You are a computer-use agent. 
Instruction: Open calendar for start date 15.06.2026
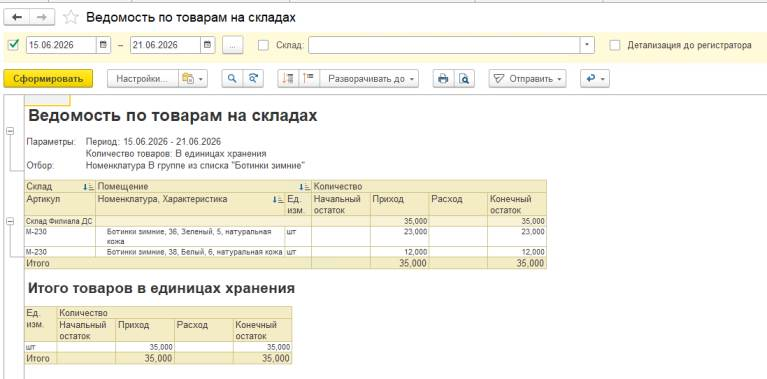click(103, 45)
